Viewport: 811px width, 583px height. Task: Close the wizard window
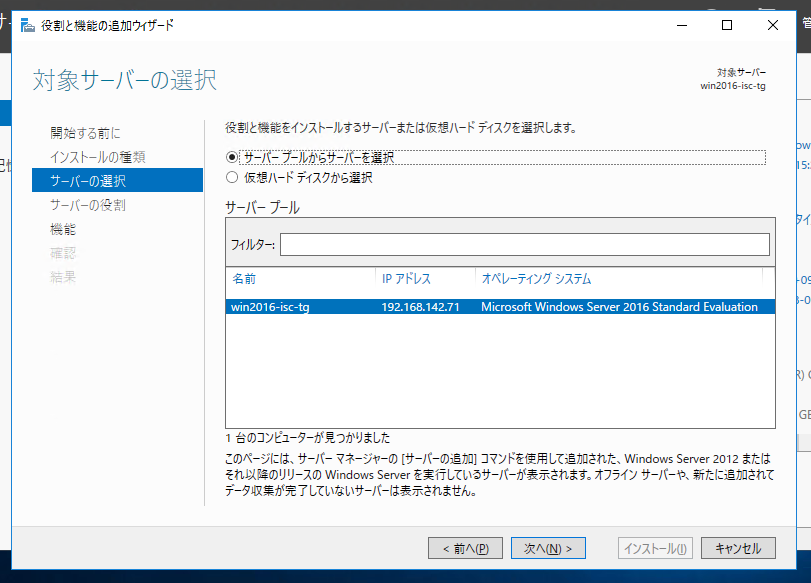(773, 25)
